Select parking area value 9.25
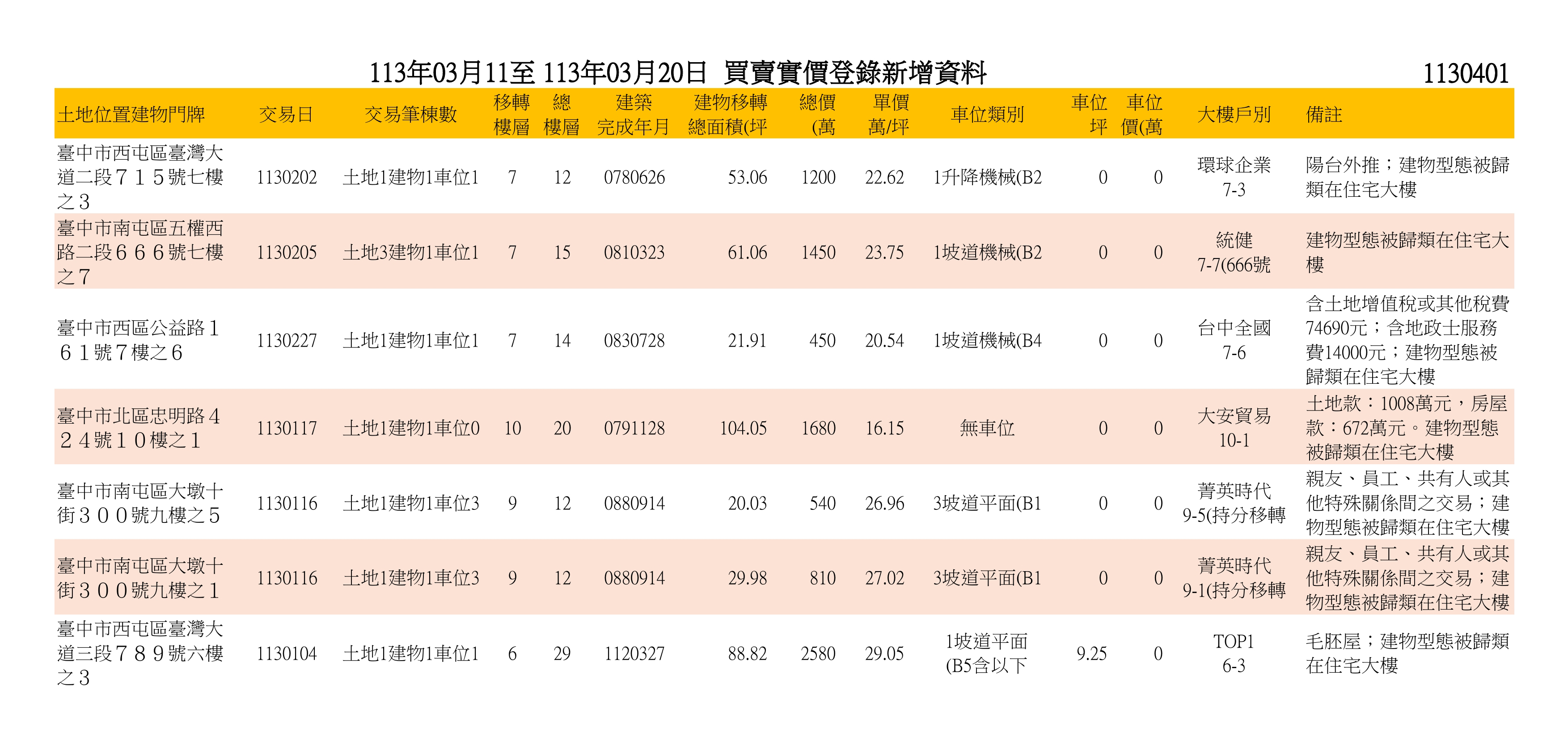1568x755 pixels. pos(1091,653)
